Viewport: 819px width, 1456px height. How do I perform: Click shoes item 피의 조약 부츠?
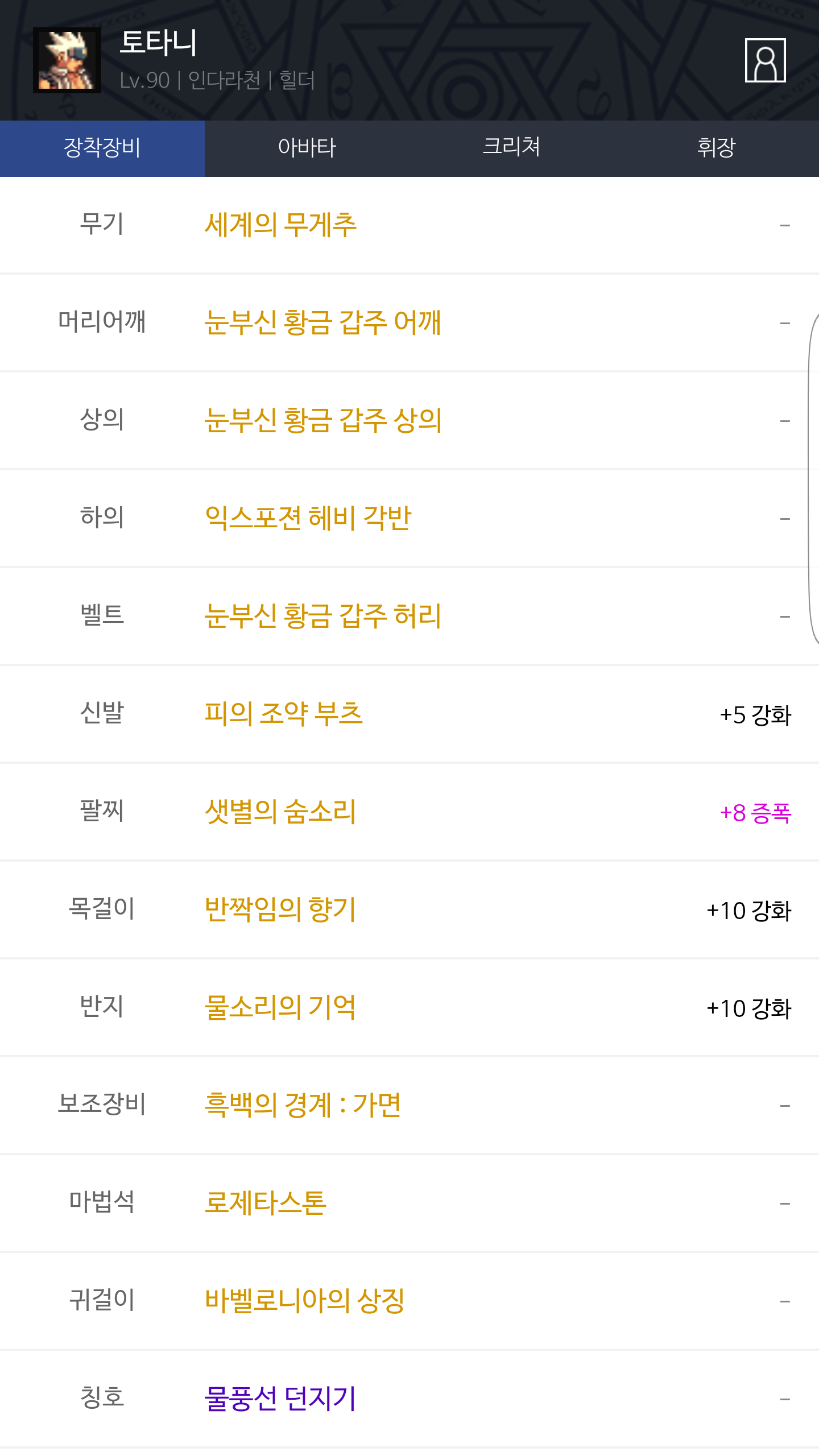click(283, 714)
